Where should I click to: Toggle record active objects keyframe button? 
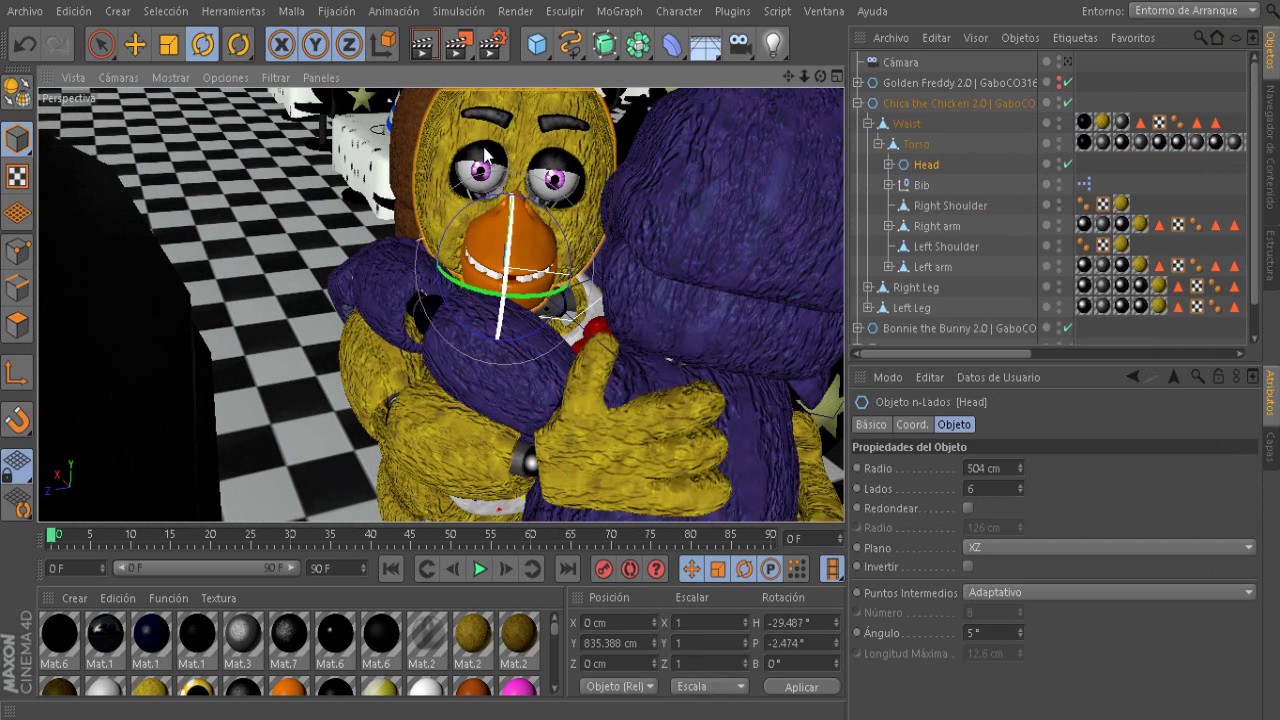click(604, 569)
